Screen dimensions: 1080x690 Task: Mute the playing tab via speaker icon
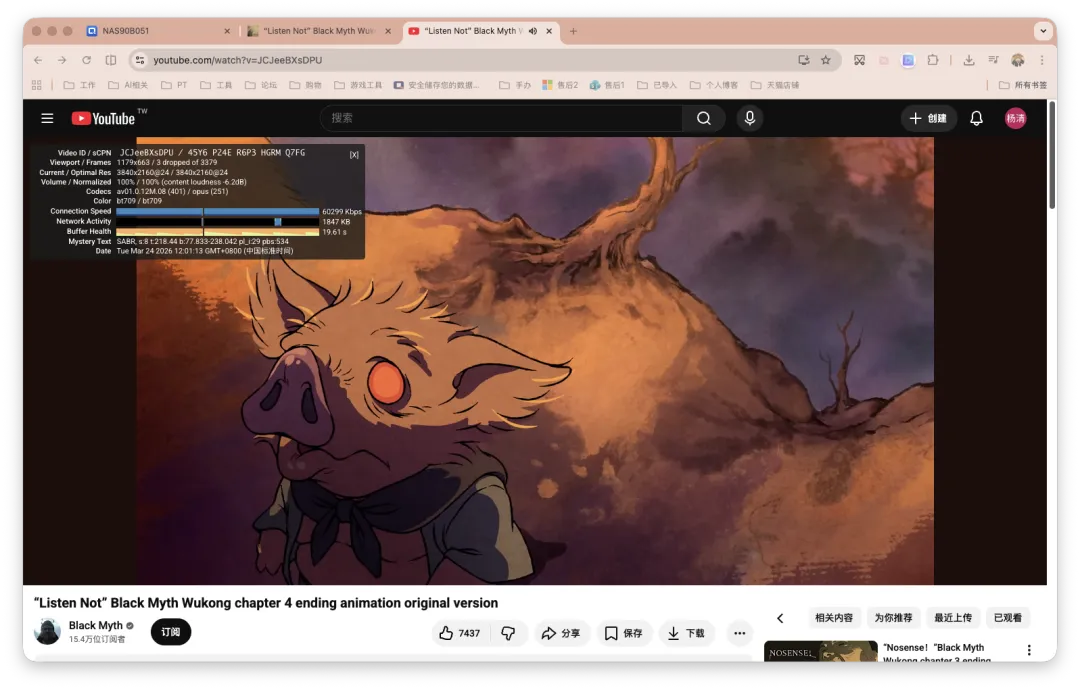[532, 31]
